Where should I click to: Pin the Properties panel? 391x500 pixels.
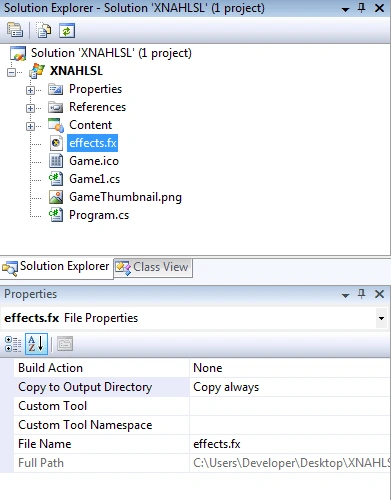click(x=362, y=294)
